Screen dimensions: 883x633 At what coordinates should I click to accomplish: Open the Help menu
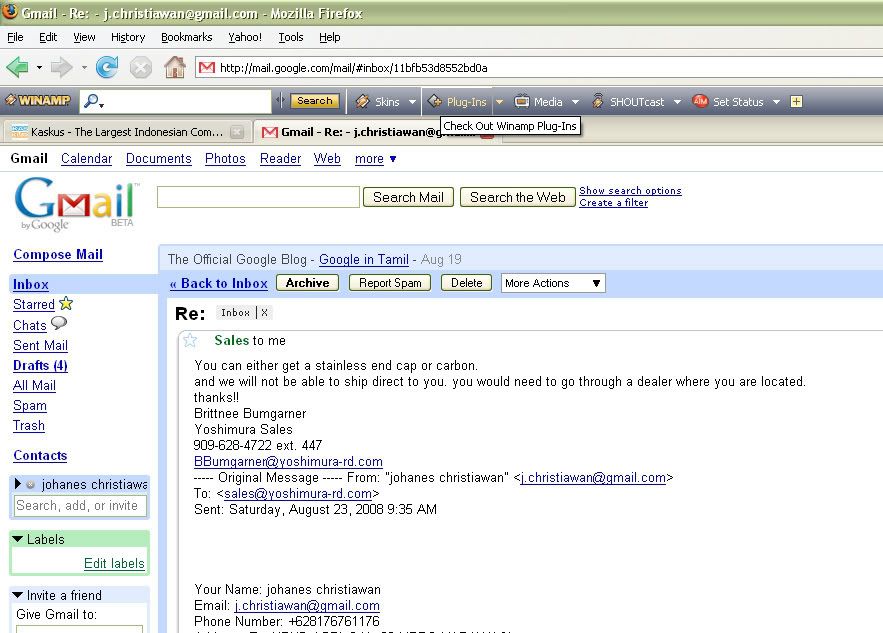coord(329,37)
